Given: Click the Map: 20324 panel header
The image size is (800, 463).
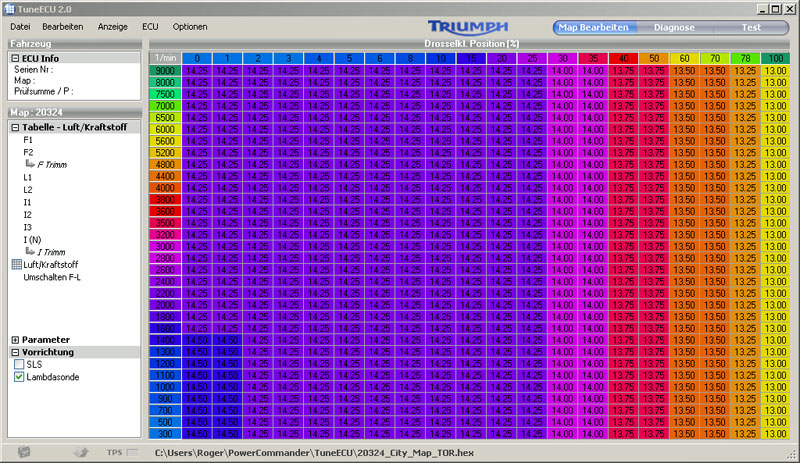Looking at the screenshot, I should pos(74,112).
